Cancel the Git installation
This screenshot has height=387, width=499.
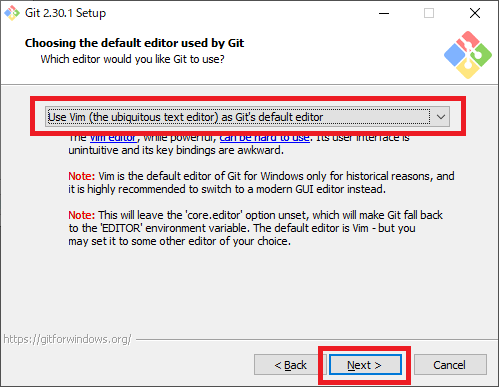tap(450, 365)
